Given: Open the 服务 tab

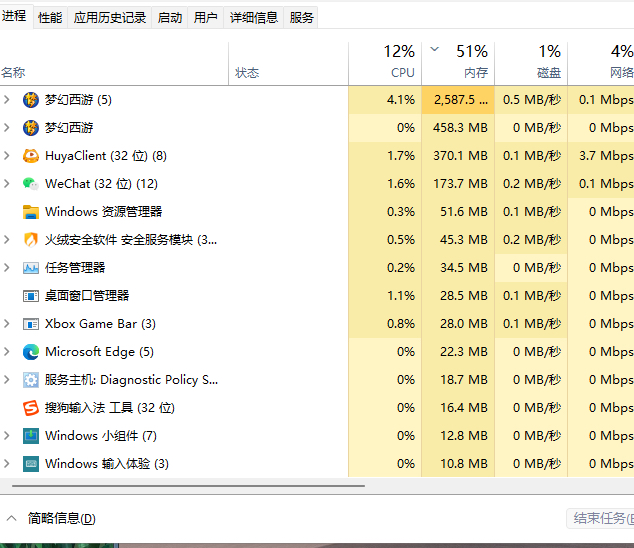Looking at the screenshot, I should (x=301, y=17).
